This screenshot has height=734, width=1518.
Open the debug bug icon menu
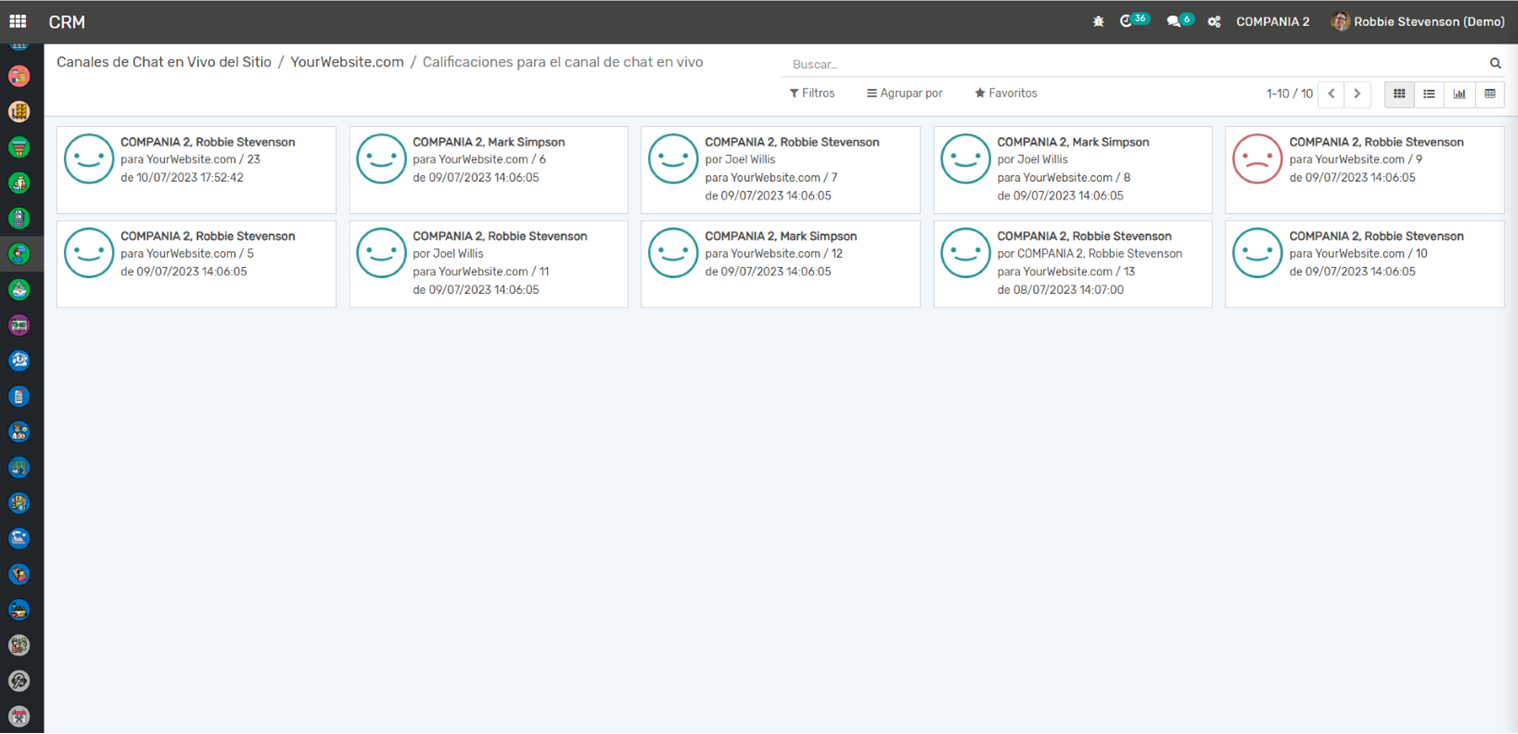1098,21
